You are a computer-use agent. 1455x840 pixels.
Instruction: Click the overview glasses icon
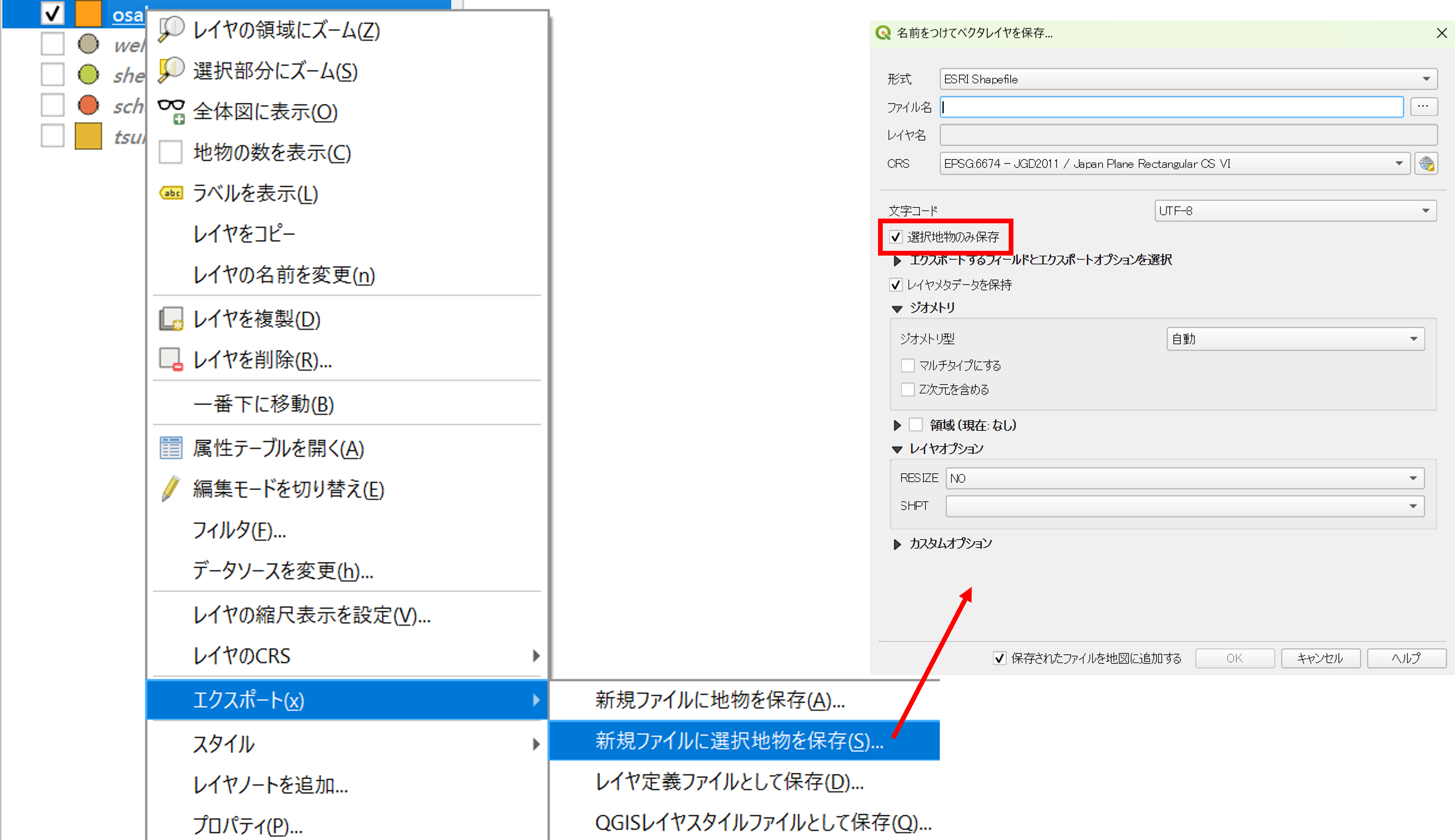click(x=171, y=111)
